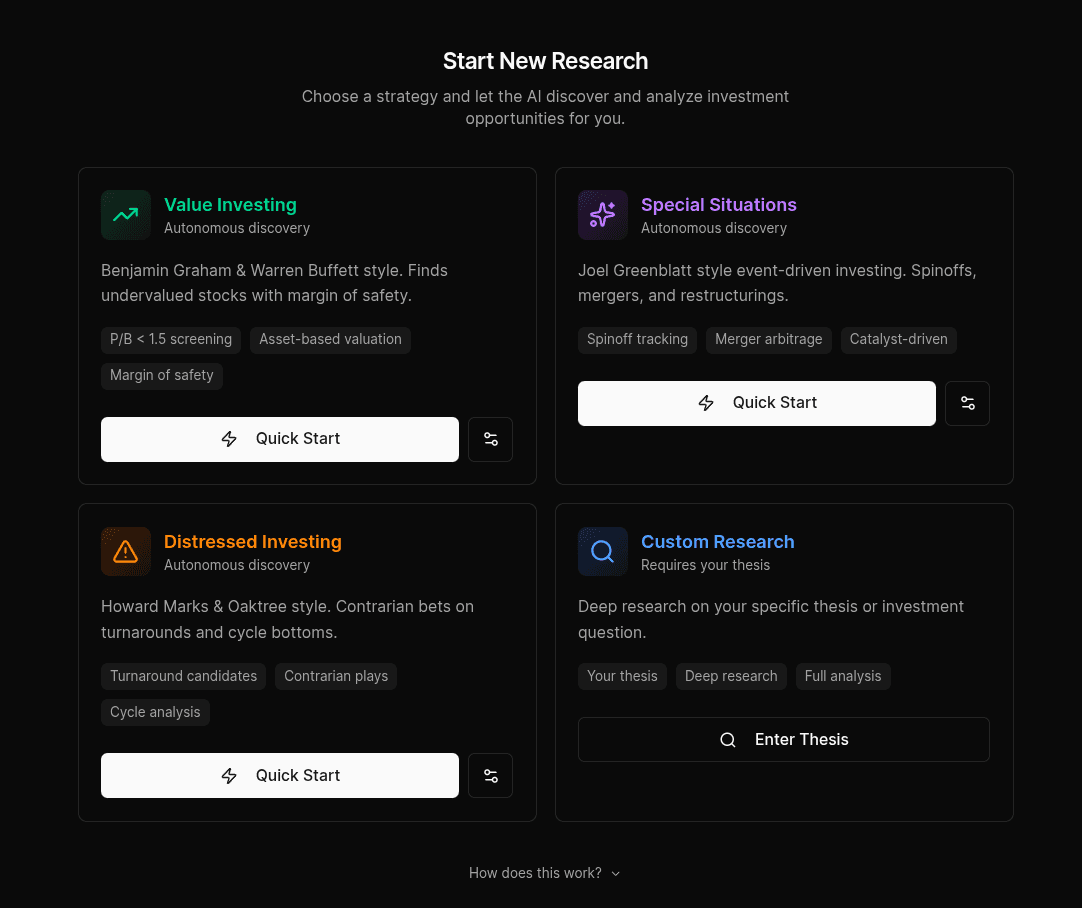1082x908 pixels.
Task: Expand the 'How does this work?' section
Action: coord(545,873)
